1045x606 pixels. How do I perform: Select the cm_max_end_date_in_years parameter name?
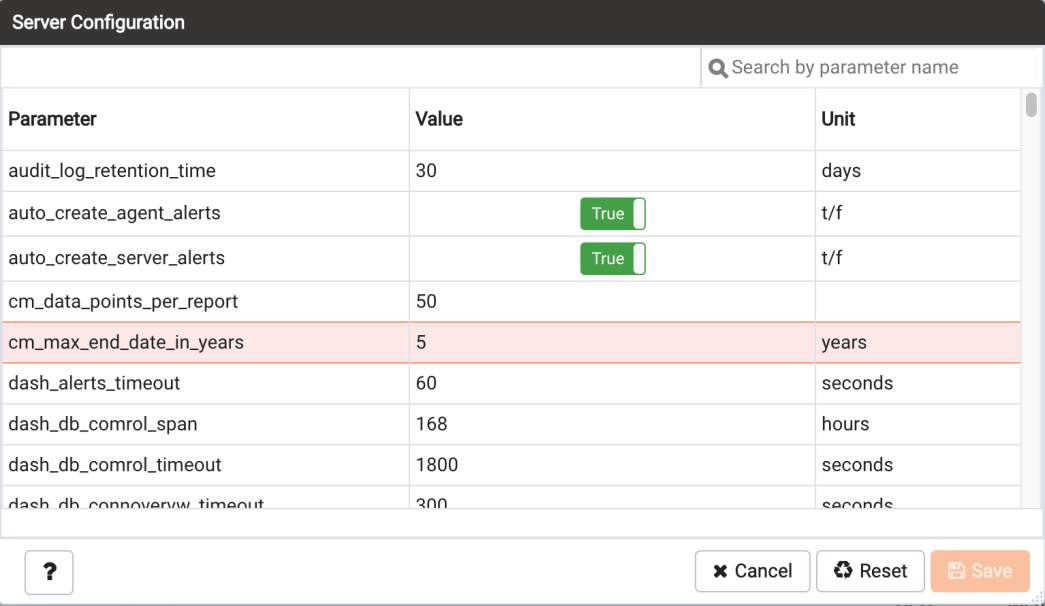(x=126, y=342)
